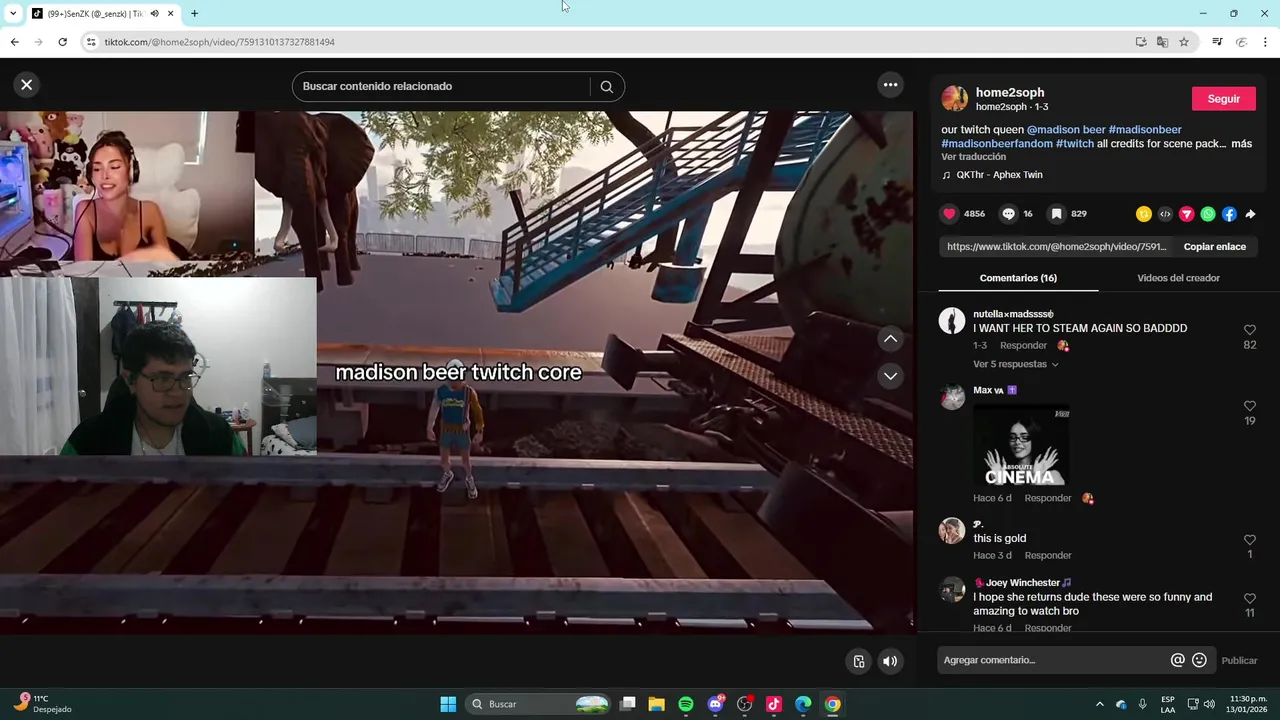Screen dimensions: 1280x720
Task: Expand video description with 'más'
Action: 1241,144
